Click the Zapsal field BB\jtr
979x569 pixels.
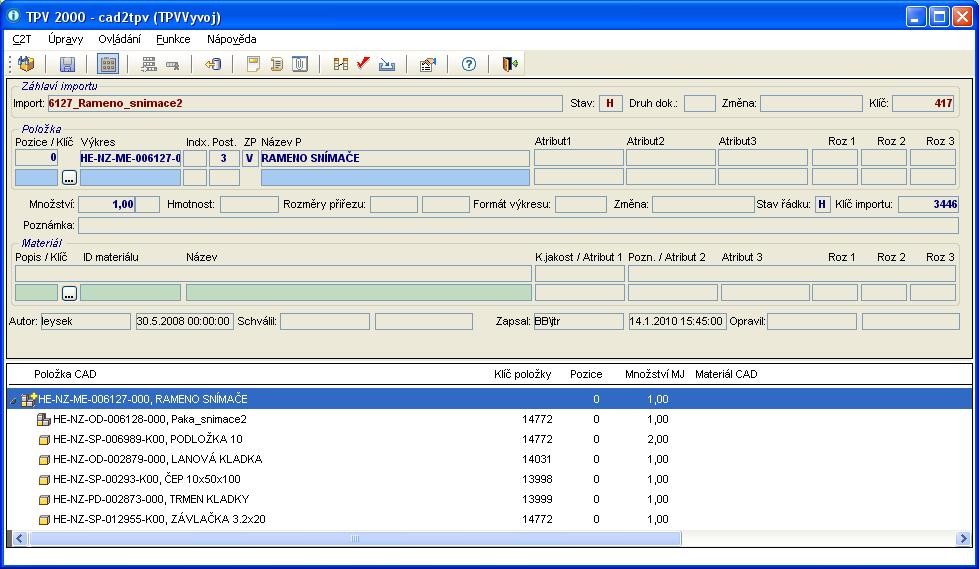(578, 322)
